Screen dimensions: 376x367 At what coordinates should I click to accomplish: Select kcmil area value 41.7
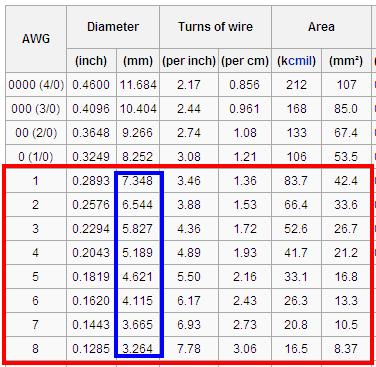coord(296,253)
